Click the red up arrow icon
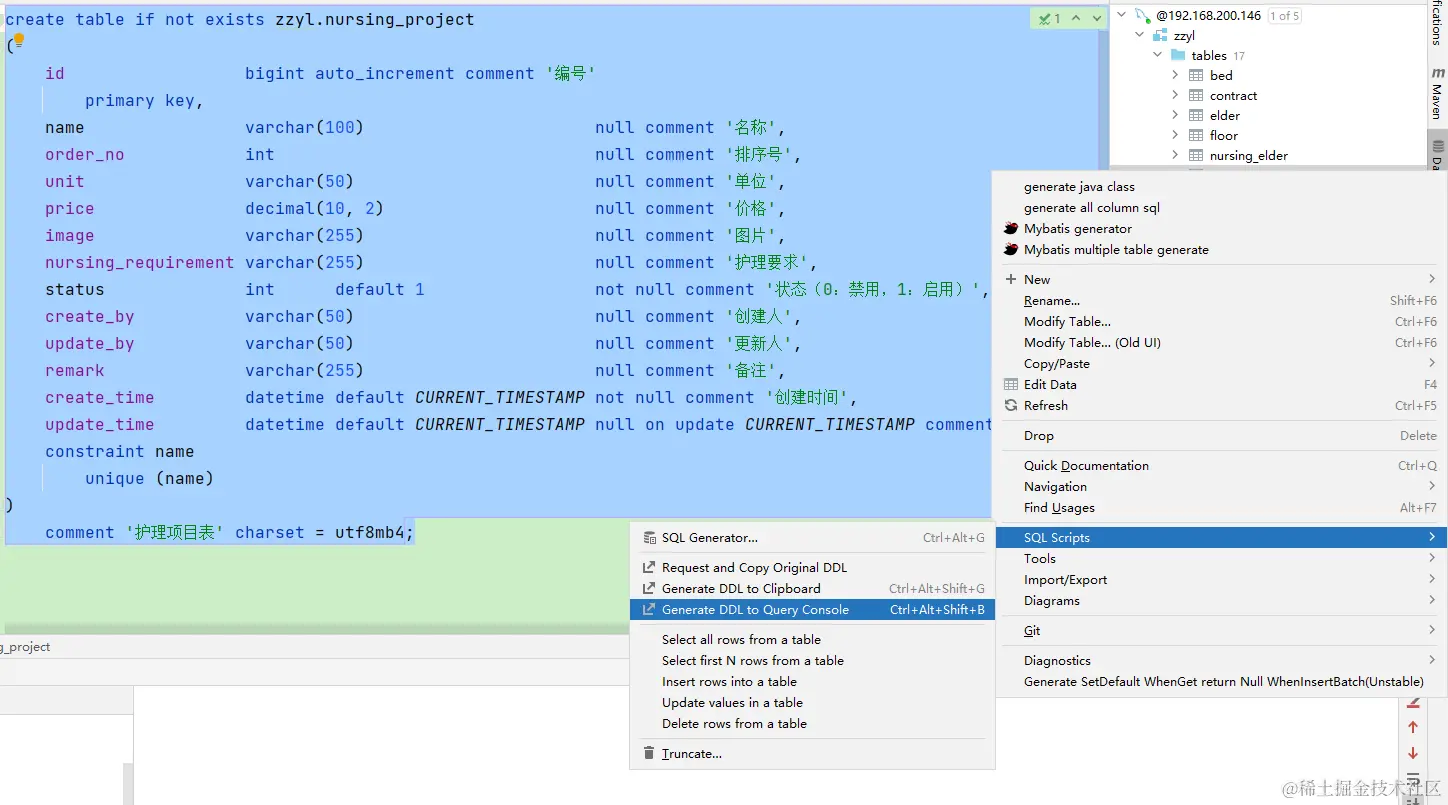1448x805 pixels. (x=1413, y=728)
